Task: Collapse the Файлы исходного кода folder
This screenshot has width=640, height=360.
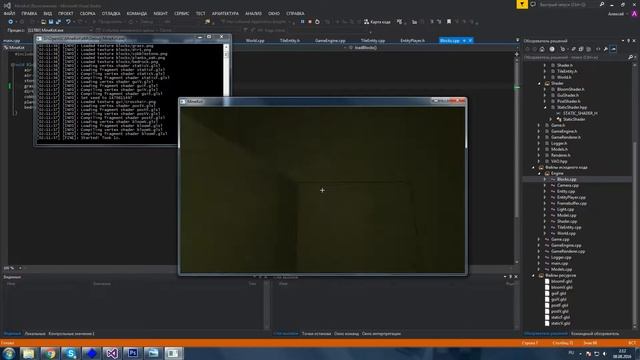Action: (x=533, y=167)
